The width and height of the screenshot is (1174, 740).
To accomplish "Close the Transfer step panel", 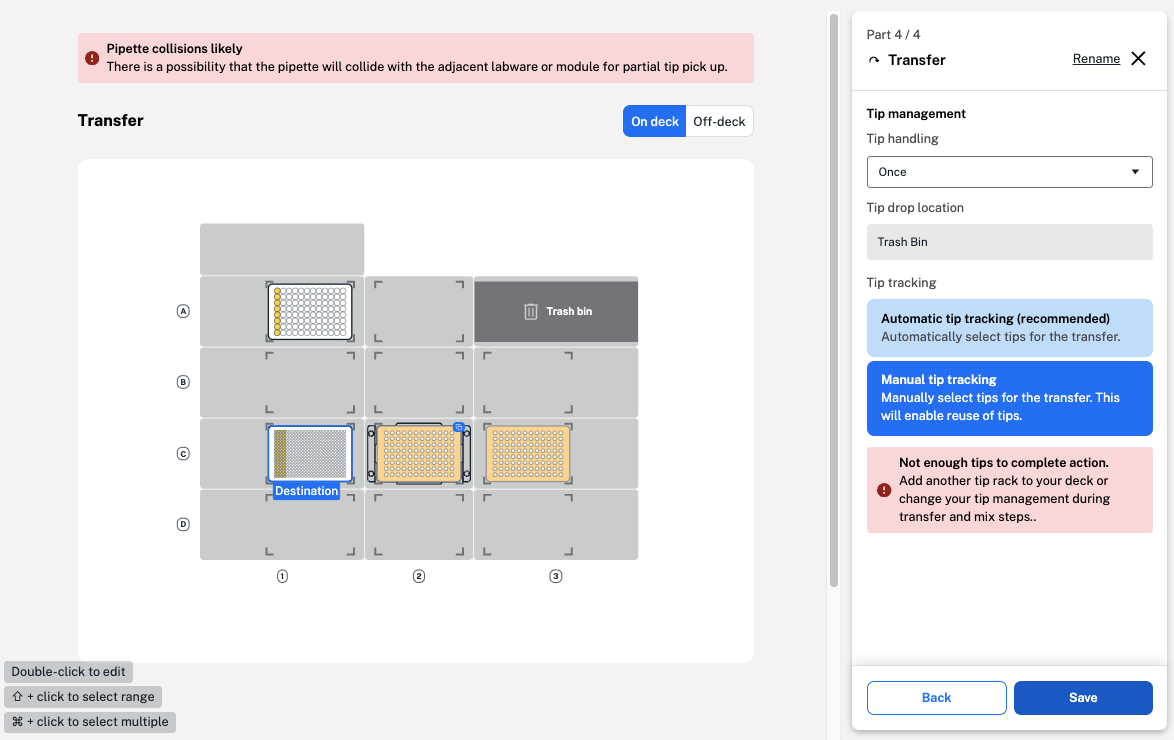I will [1138, 59].
